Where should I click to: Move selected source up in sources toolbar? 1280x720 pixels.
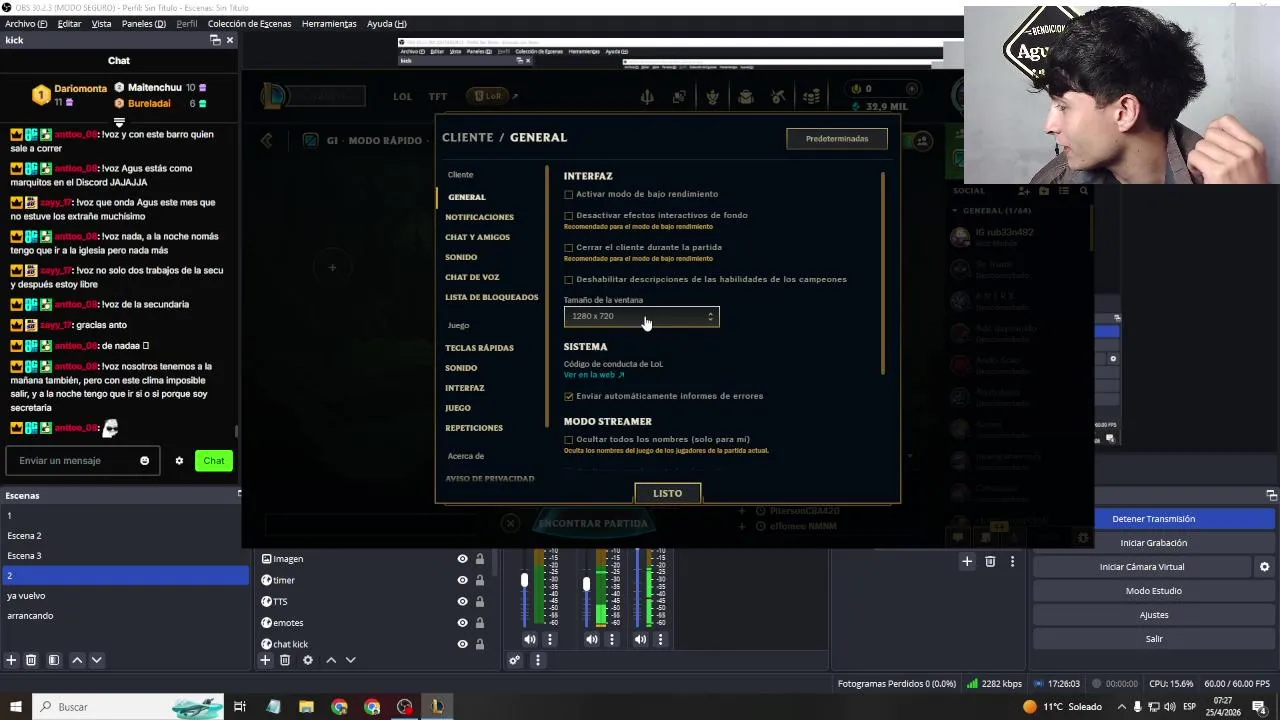(331, 660)
